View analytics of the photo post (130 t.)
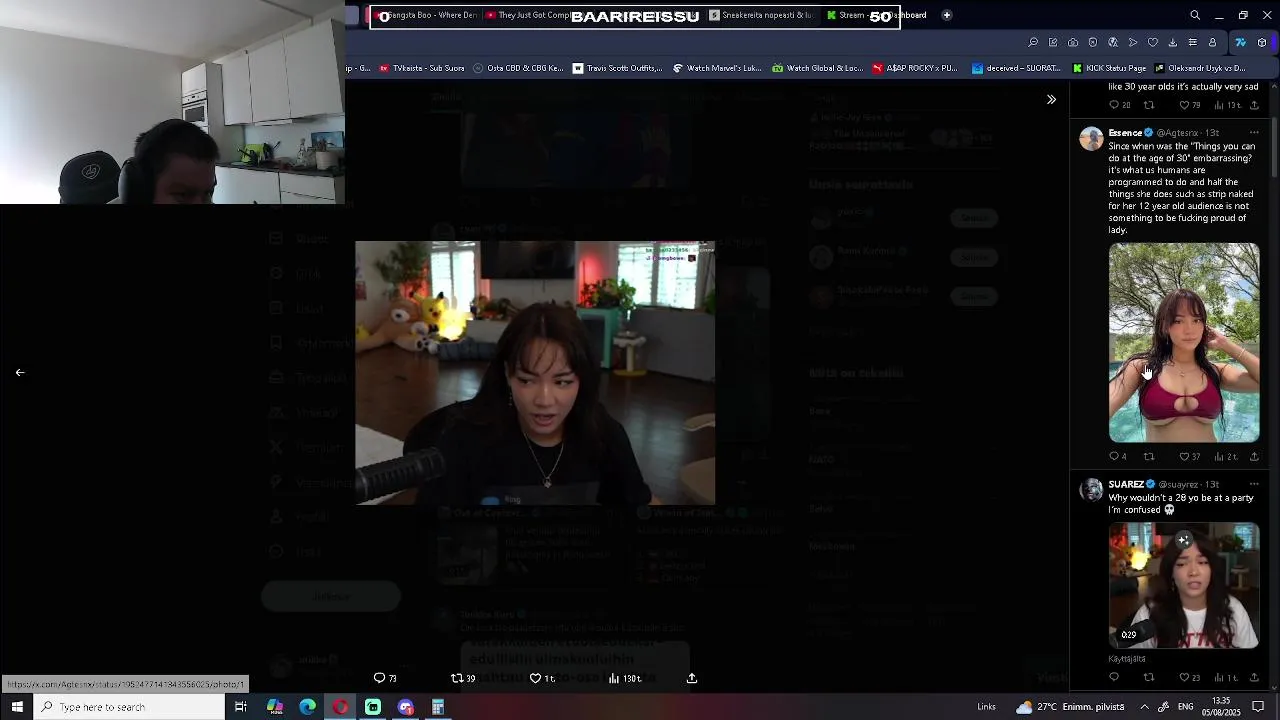The width and height of the screenshot is (1280, 720). pyautogui.click(x=625, y=678)
